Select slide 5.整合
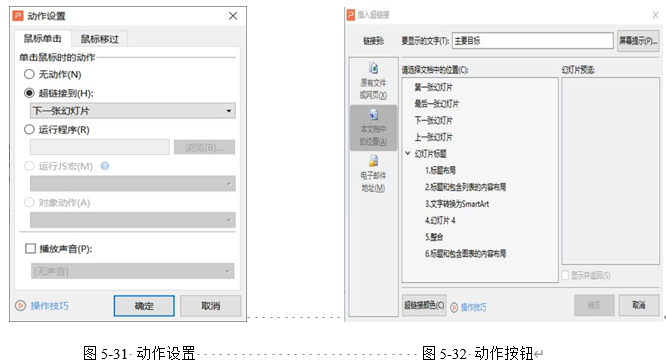 coord(434,237)
